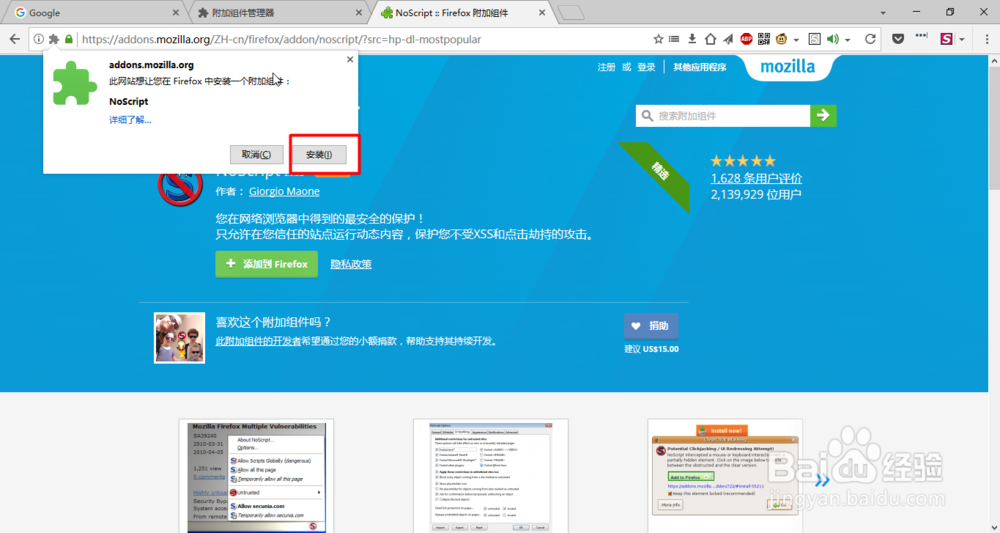Click the pink S extension icon
Viewport: 1000px width, 533px height.
tap(946, 40)
